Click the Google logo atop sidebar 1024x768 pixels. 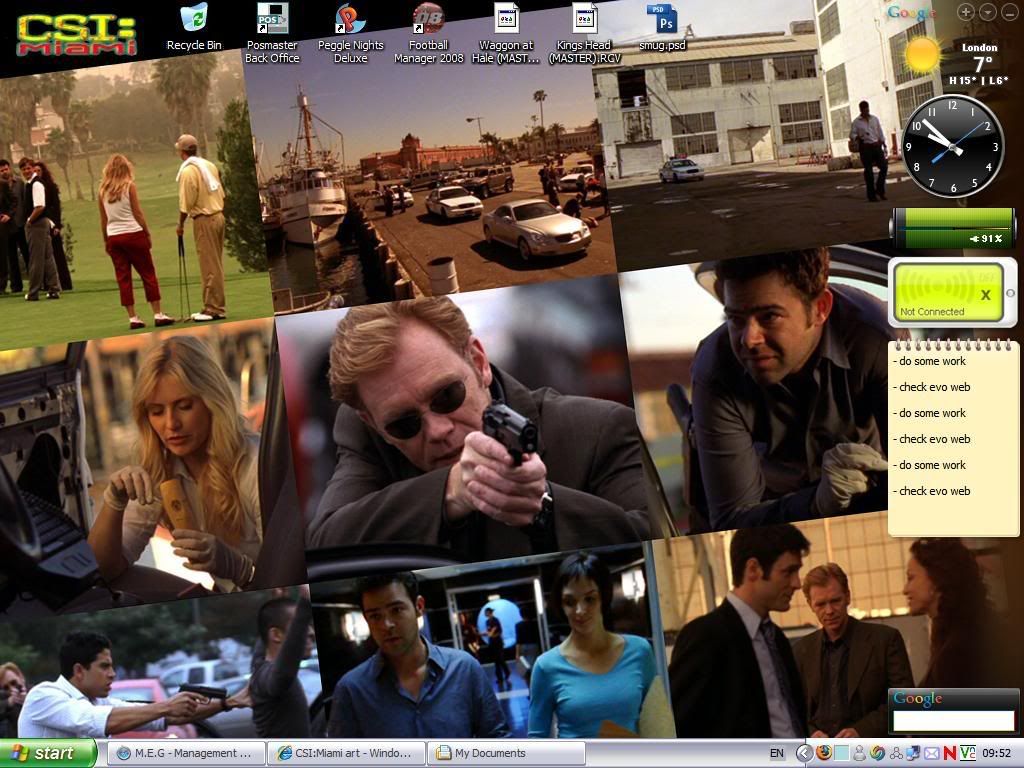coord(912,13)
